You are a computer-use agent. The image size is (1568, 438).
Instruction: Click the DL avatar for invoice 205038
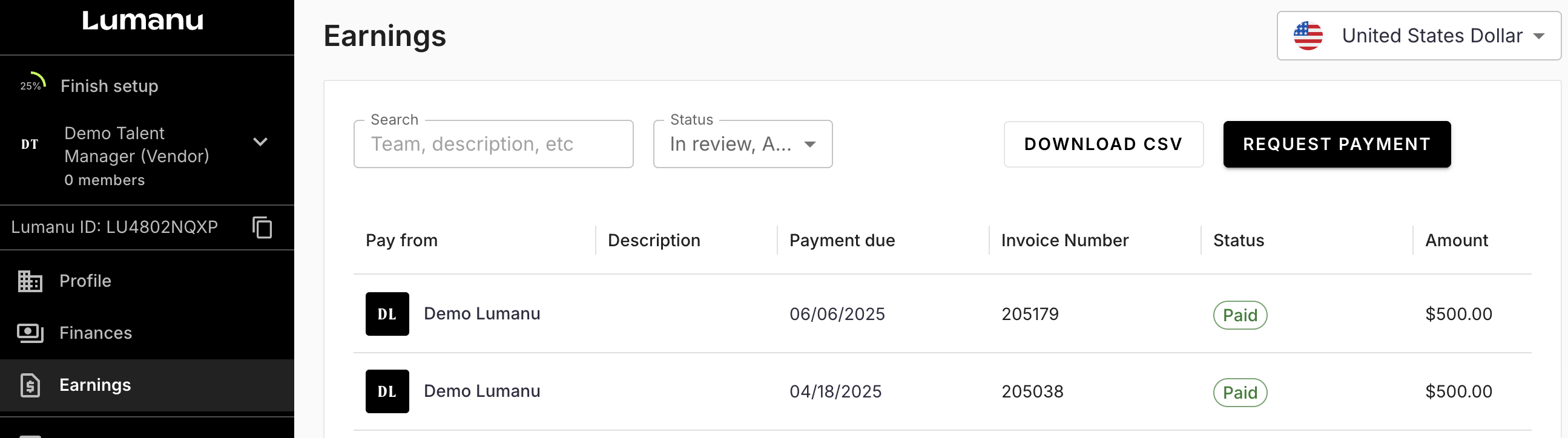click(387, 391)
